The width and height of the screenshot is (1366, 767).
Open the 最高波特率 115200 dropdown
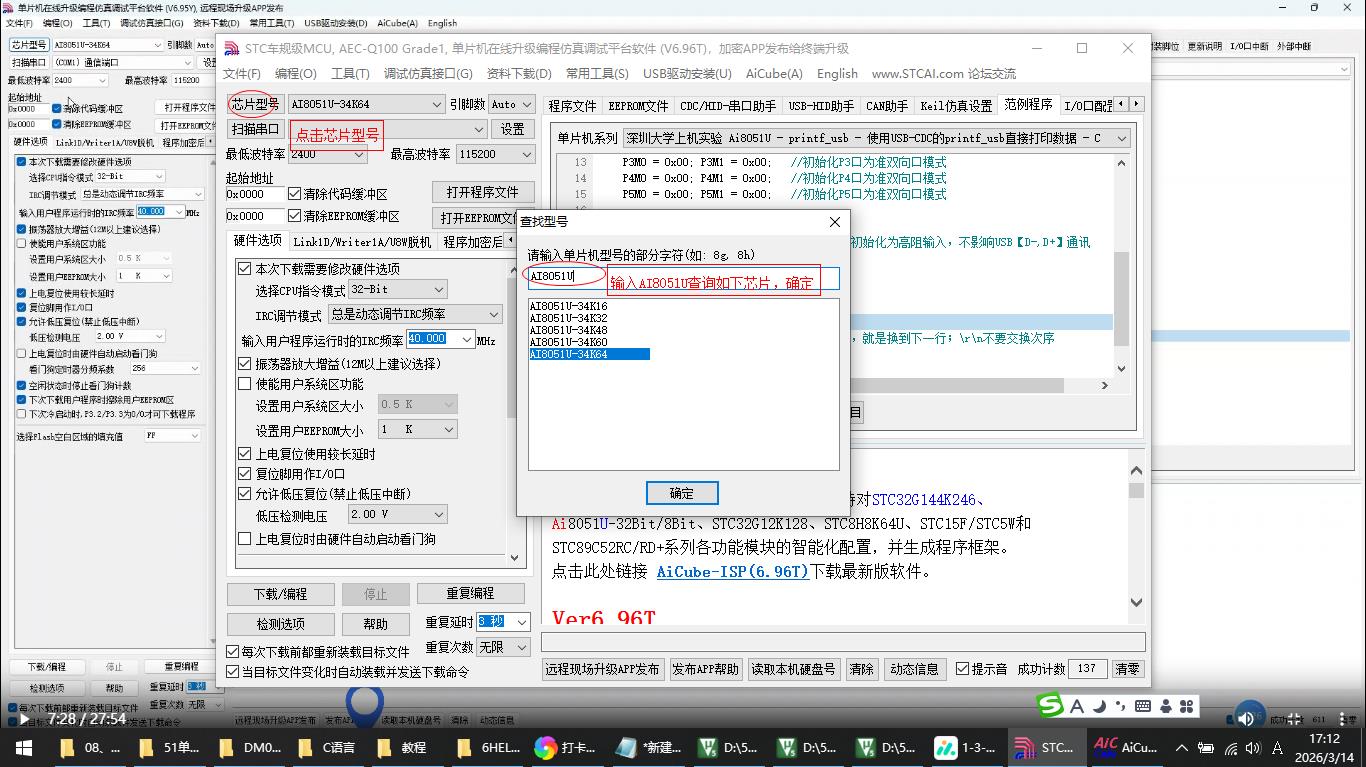525,154
